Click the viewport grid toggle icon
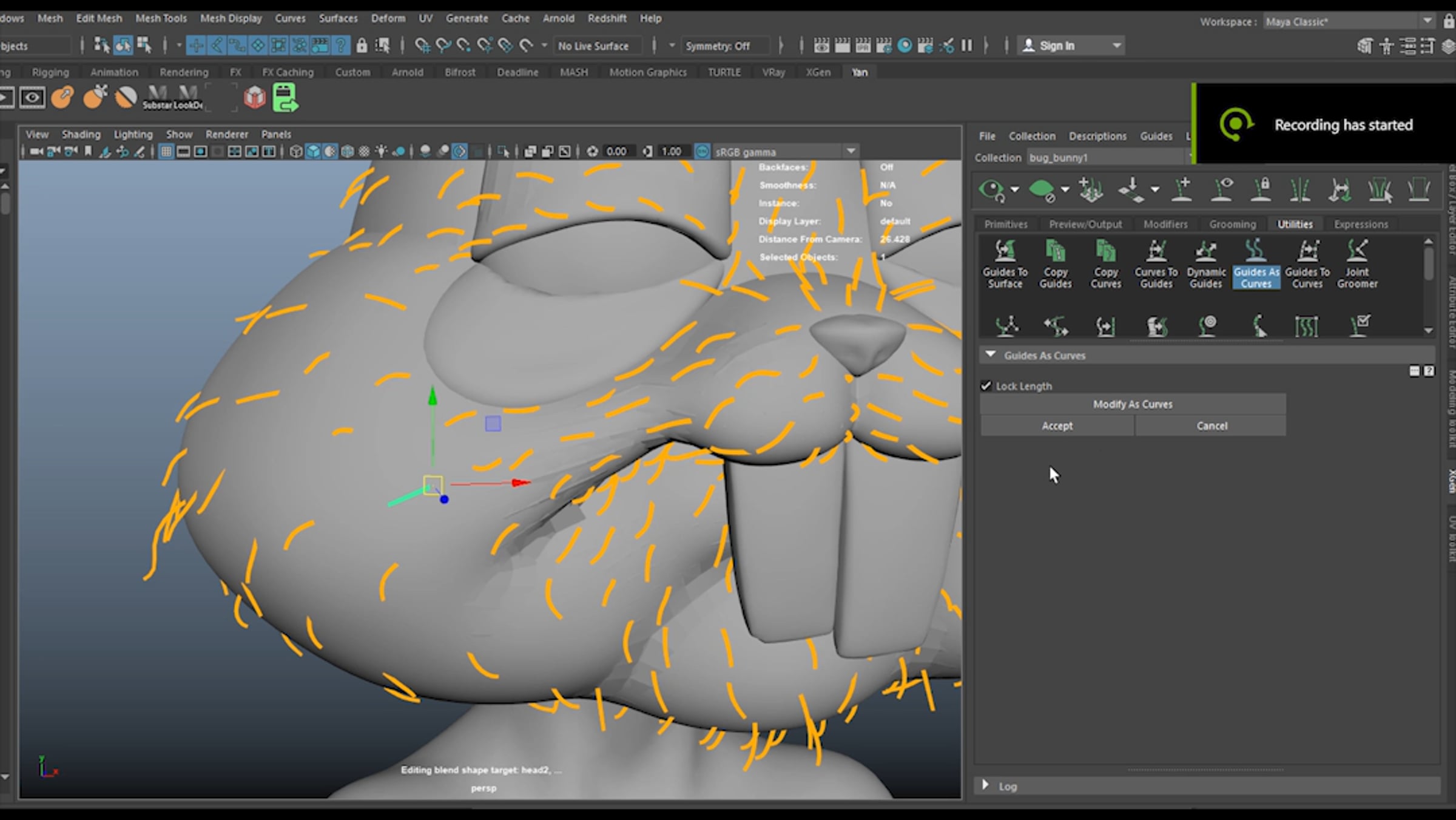1456x820 pixels. pyautogui.click(x=166, y=151)
